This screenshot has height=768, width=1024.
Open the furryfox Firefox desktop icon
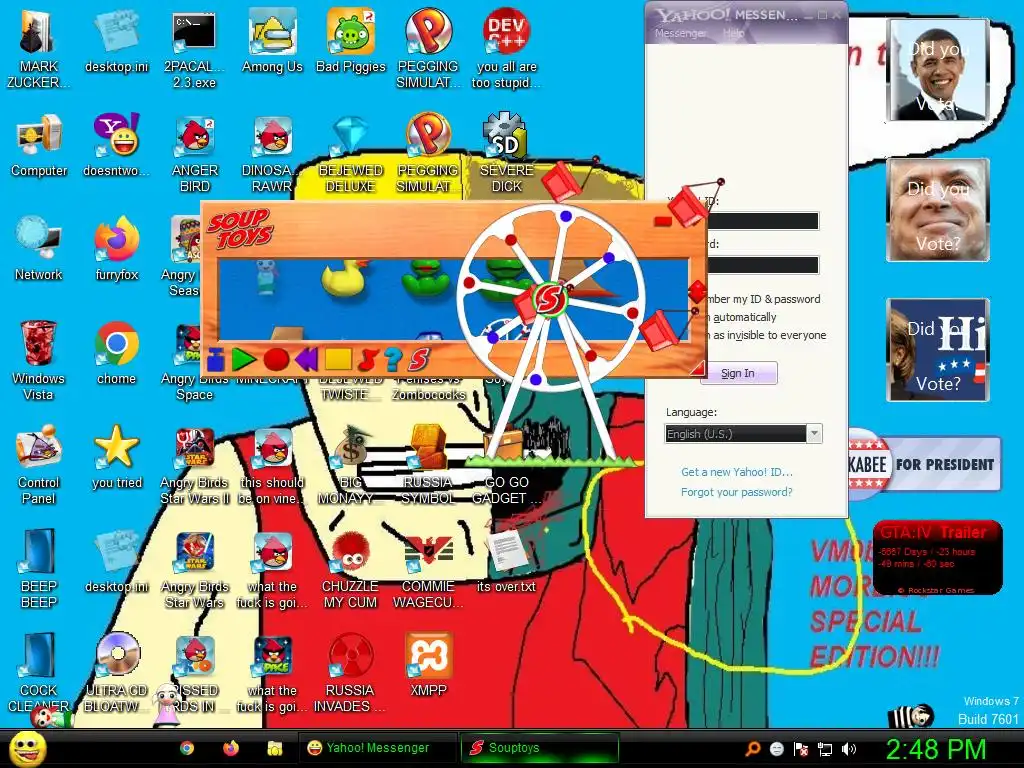tap(116, 249)
